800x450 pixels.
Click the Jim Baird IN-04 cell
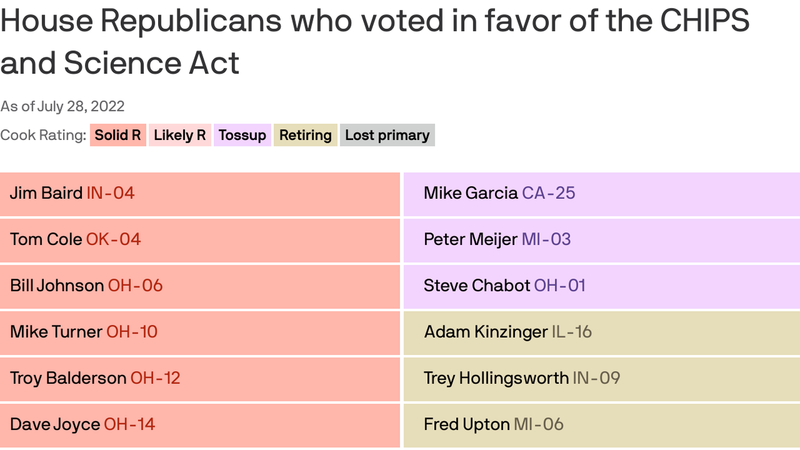[200, 193]
